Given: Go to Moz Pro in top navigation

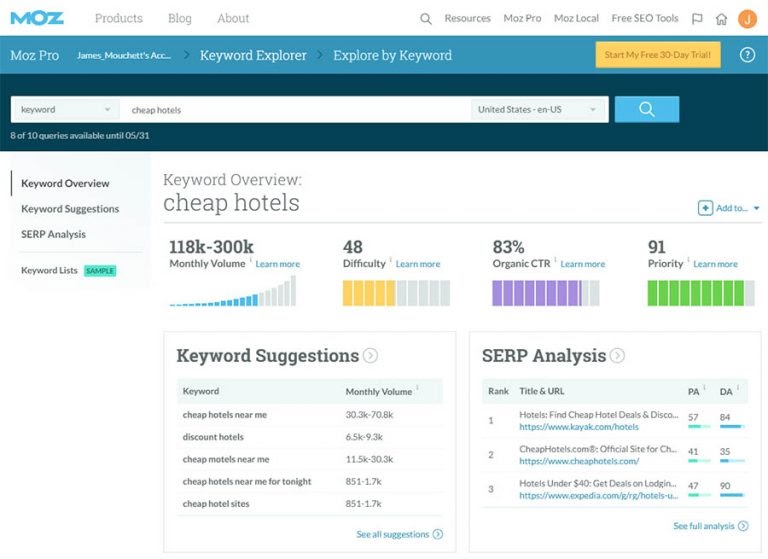Looking at the screenshot, I should (x=522, y=18).
